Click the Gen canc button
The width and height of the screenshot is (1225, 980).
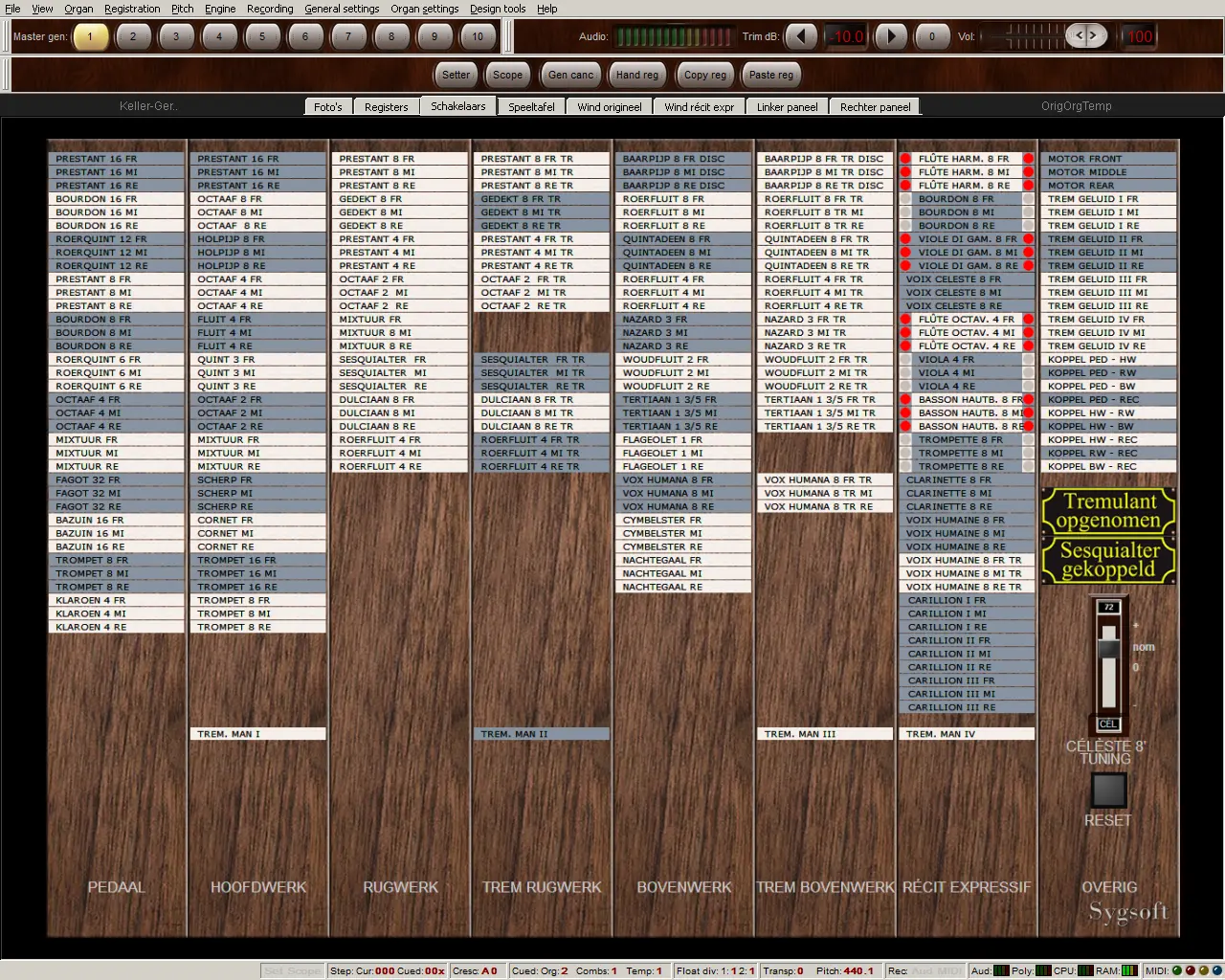coord(570,75)
